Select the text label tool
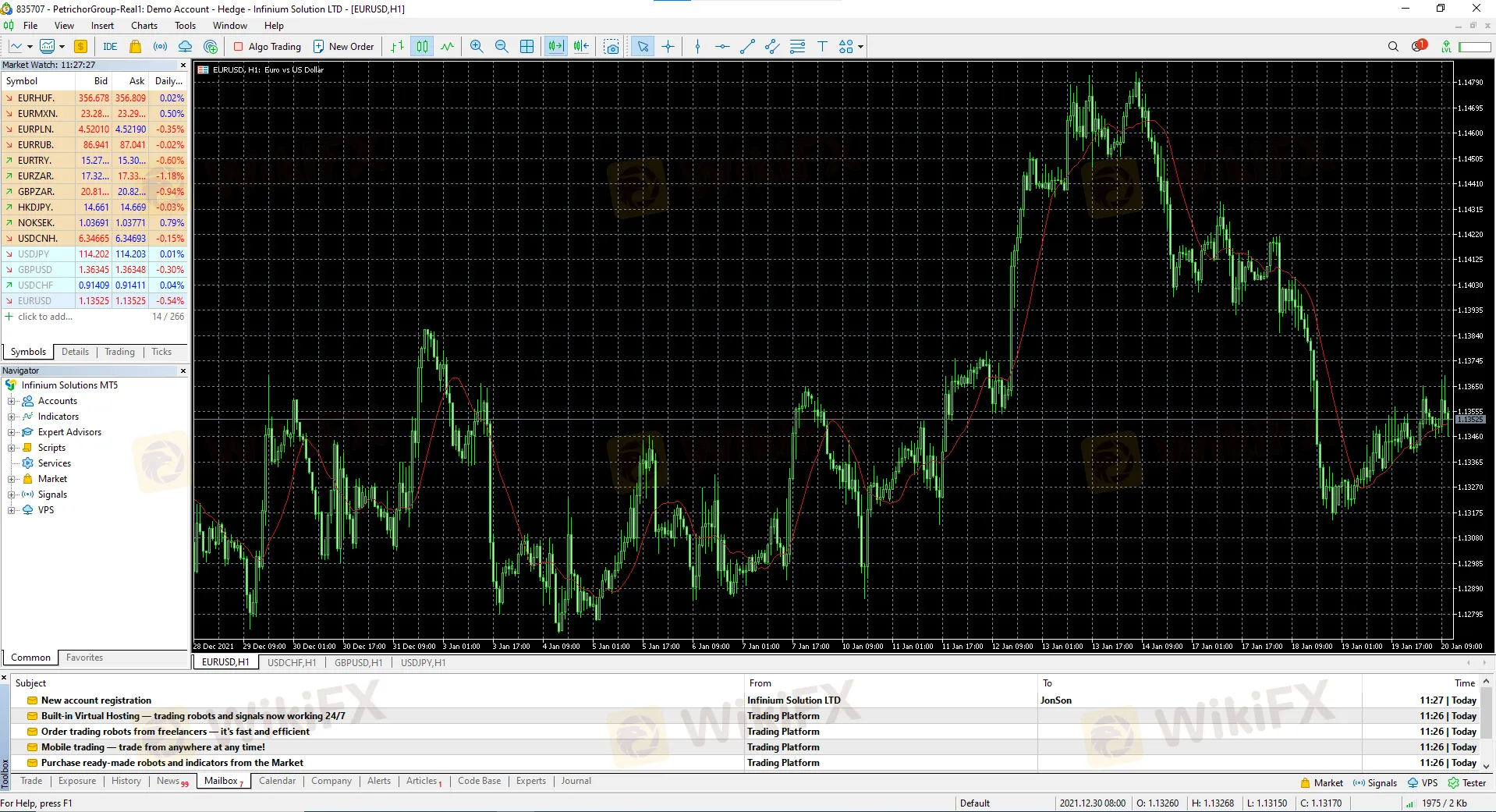The image size is (1496, 812). [x=822, y=47]
